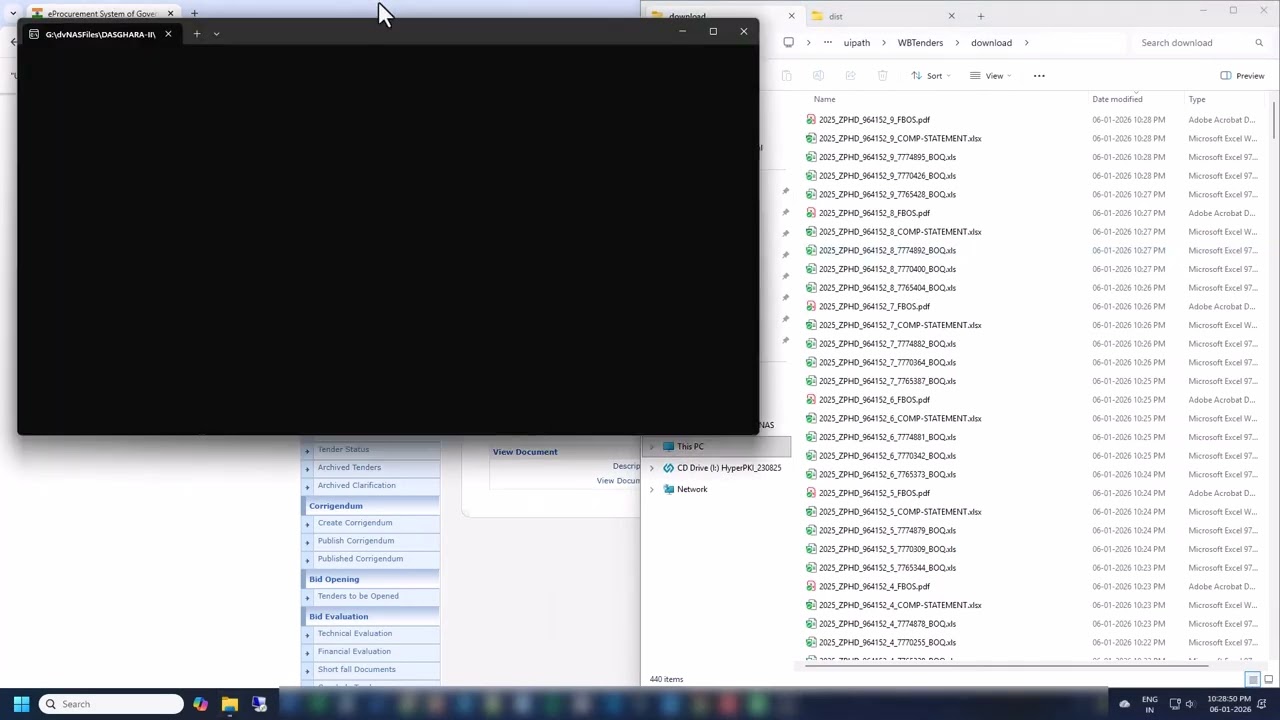Image resolution: width=1280 pixels, height=720 pixels.
Task: Close the DASGHARA terminal tab
Action: point(168,34)
